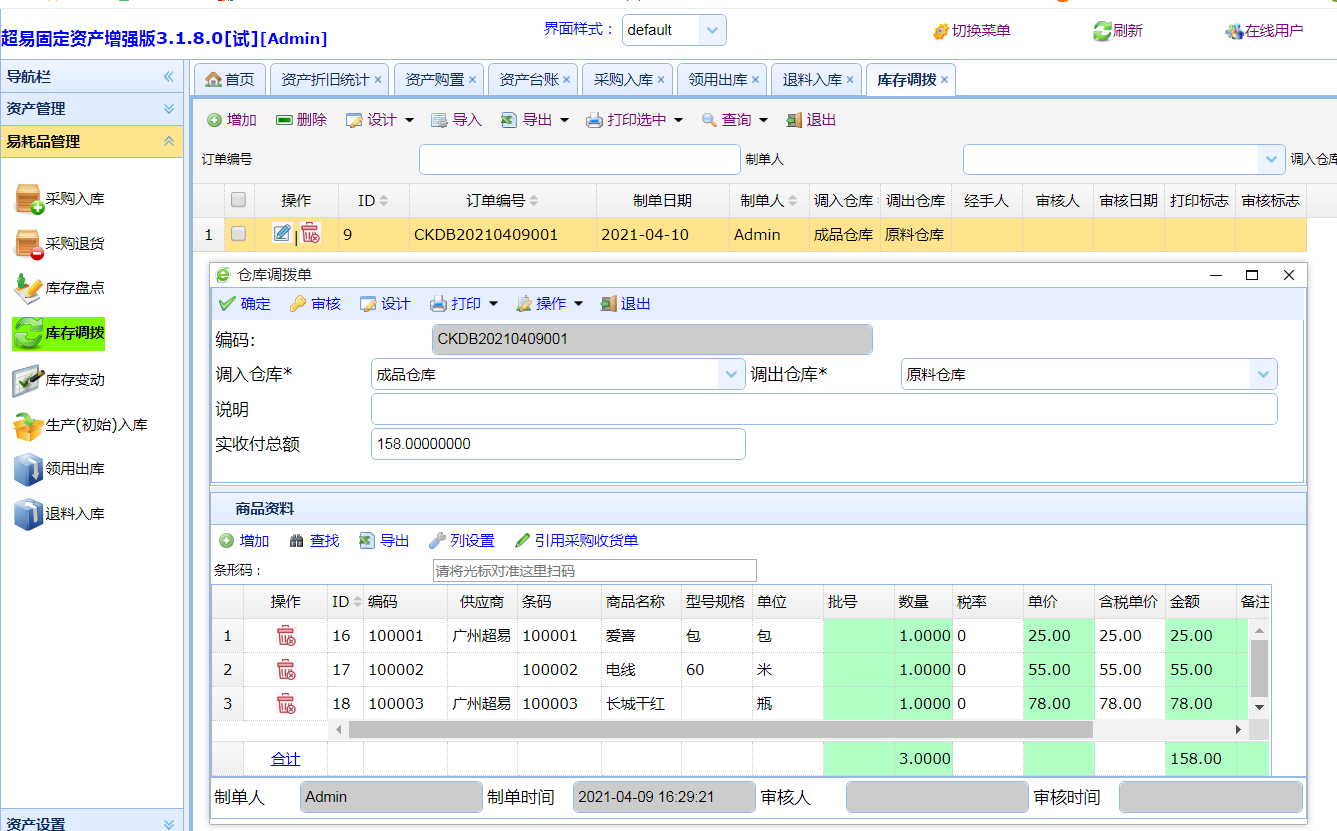The height and width of the screenshot is (831, 1337).
Task: Click the 刷新 refresh icon at the top
Action: click(1102, 31)
